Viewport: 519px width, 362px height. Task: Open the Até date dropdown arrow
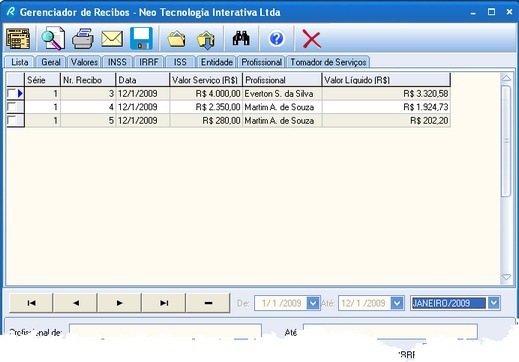tap(397, 303)
